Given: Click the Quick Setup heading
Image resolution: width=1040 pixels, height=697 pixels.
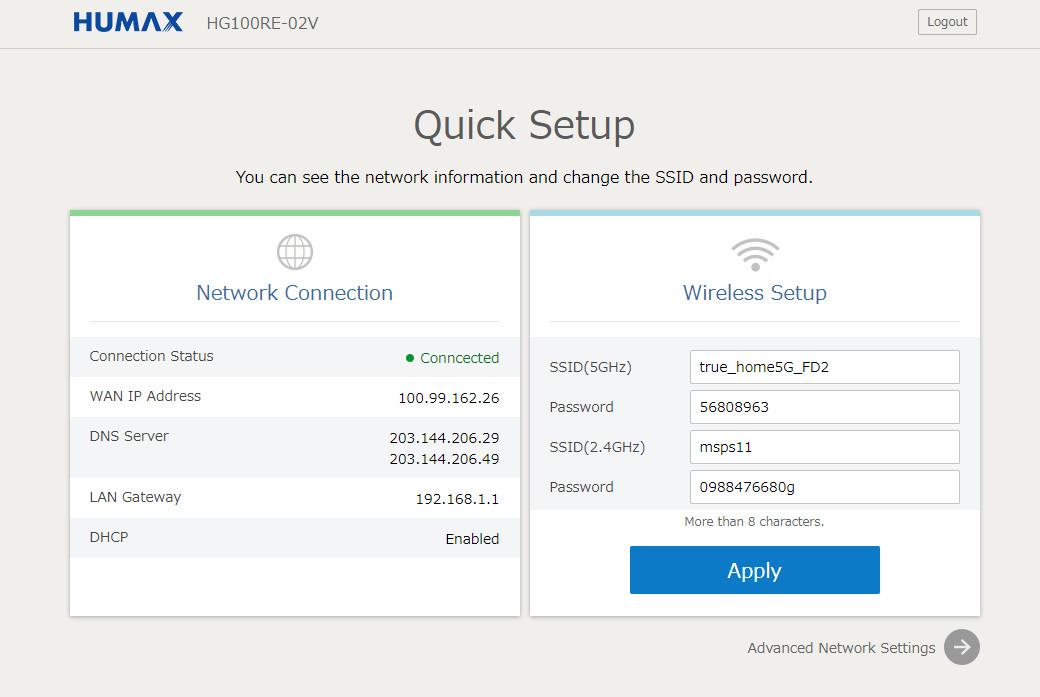Looking at the screenshot, I should tap(524, 125).
